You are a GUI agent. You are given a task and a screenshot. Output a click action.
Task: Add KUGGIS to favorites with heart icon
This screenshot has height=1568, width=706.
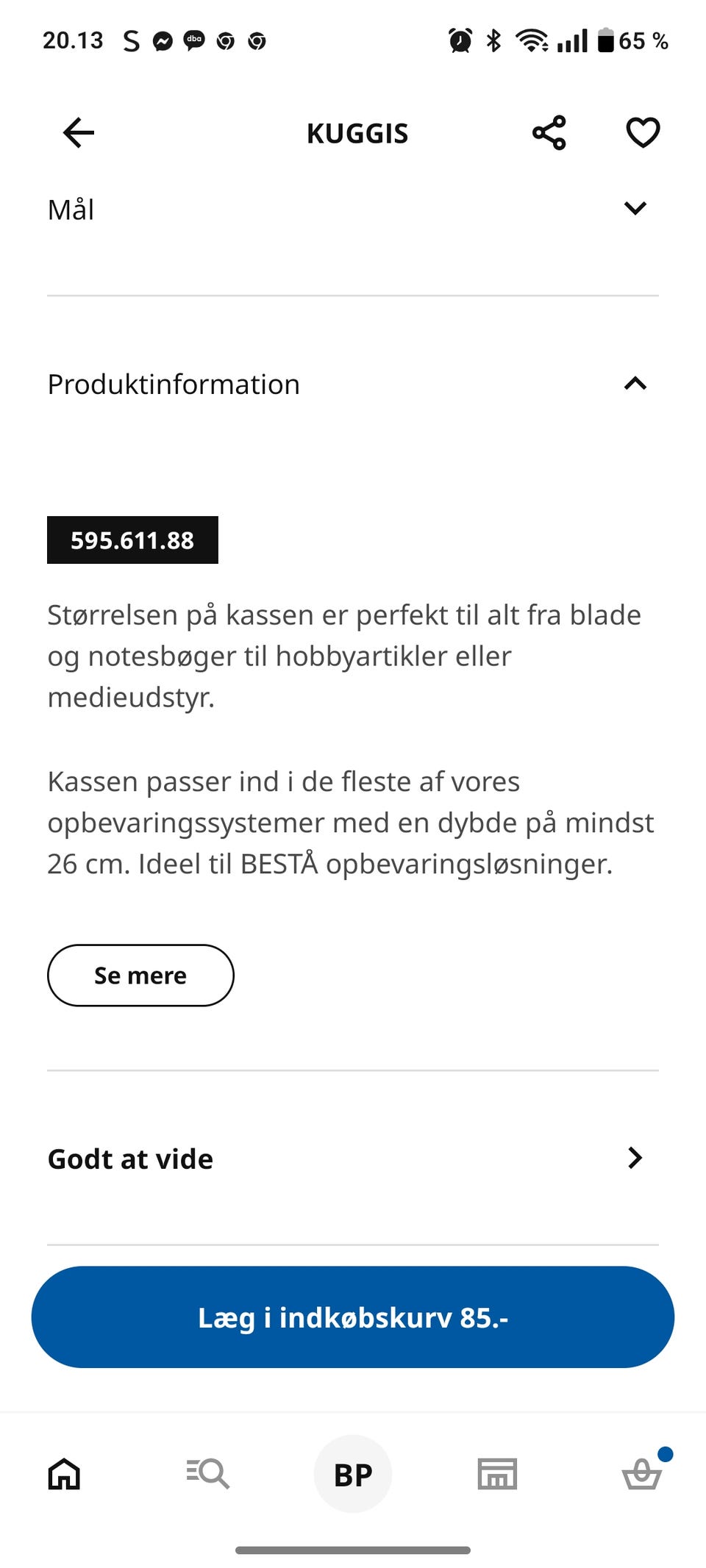pyautogui.click(x=643, y=133)
